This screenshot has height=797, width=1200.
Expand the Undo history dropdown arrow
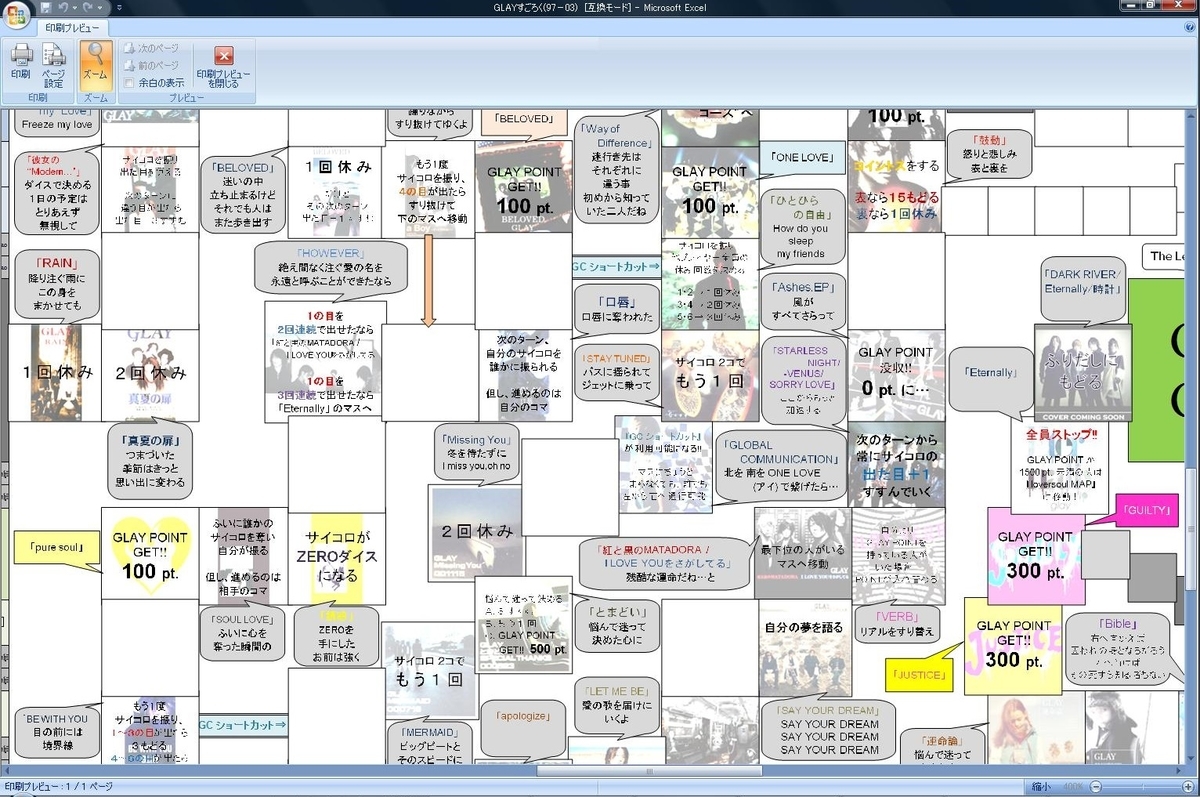tap(76, 7)
